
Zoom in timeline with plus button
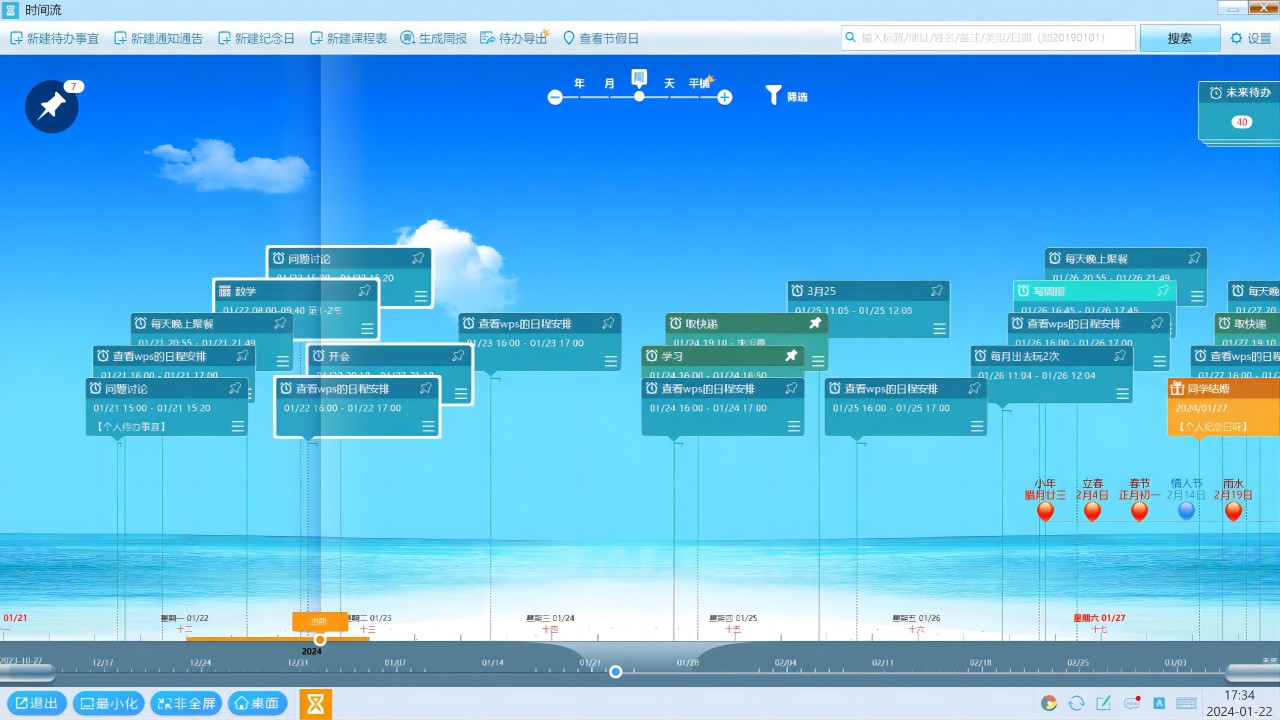click(x=725, y=97)
